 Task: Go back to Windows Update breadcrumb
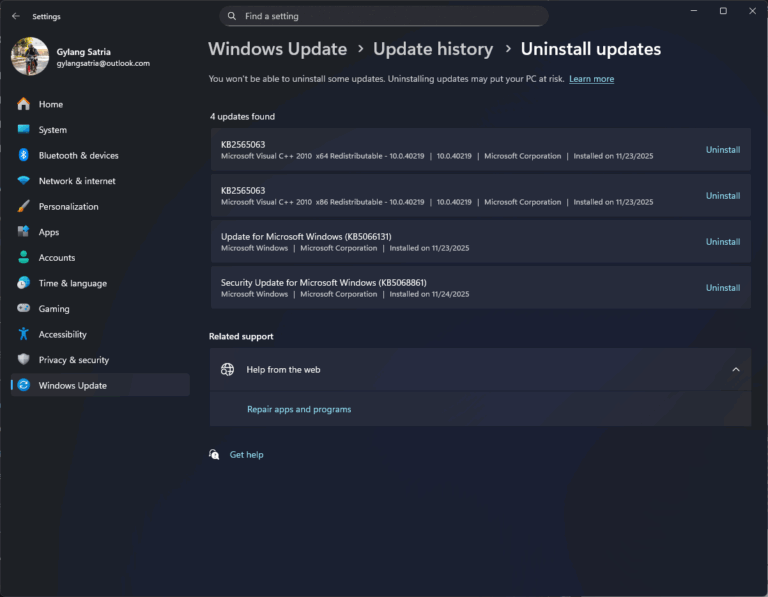point(277,49)
